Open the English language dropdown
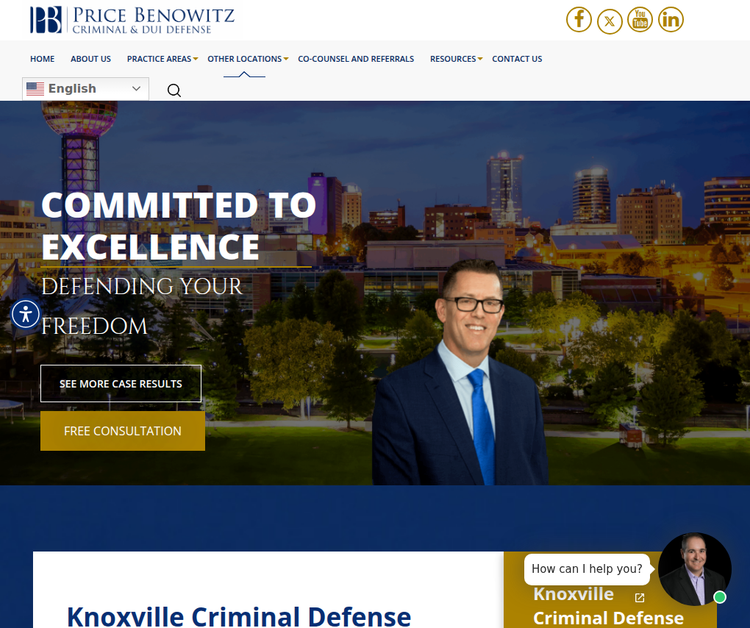Viewport: 750px width, 628px height. 86,88
